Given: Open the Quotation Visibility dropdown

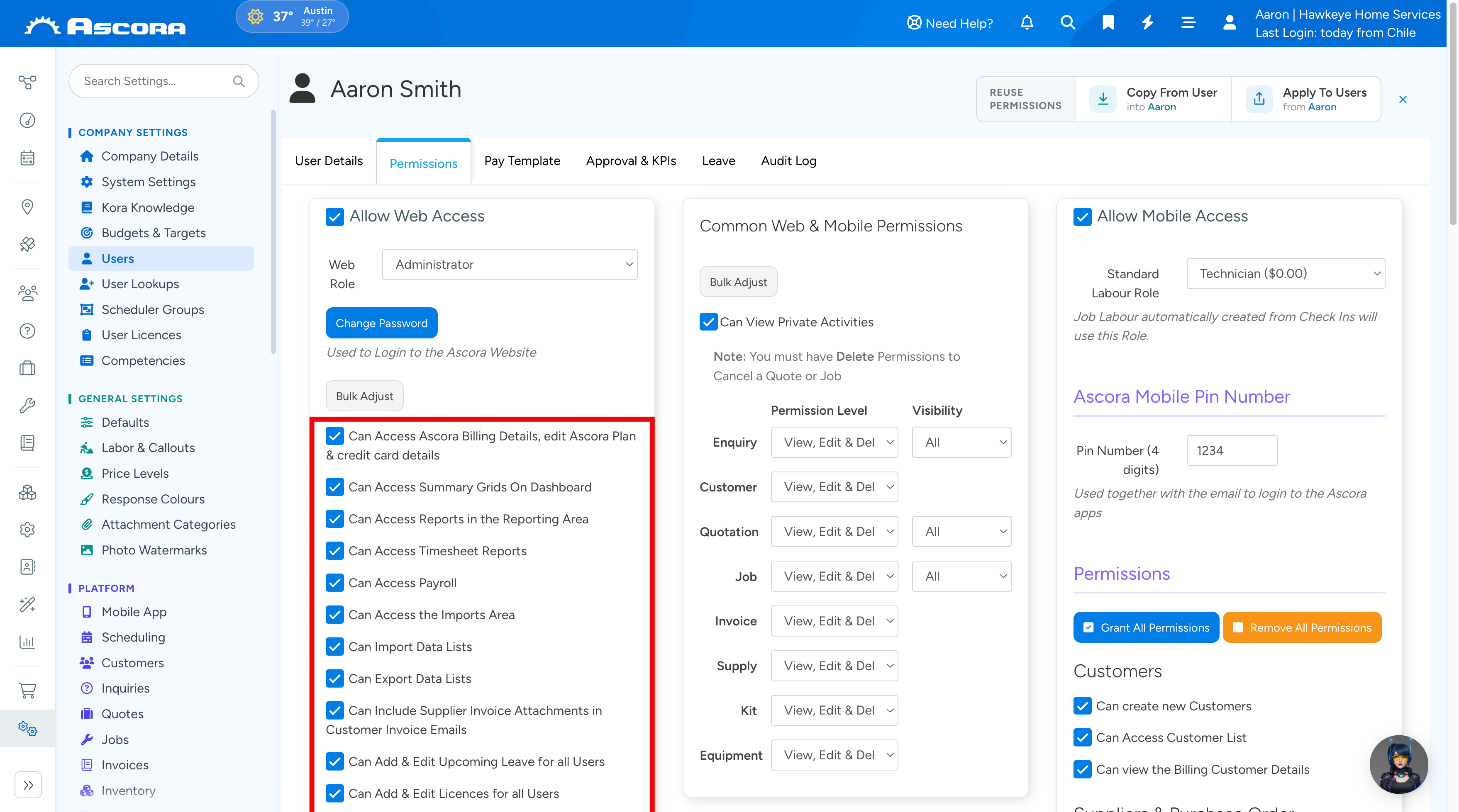Looking at the screenshot, I should [x=961, y=532].
